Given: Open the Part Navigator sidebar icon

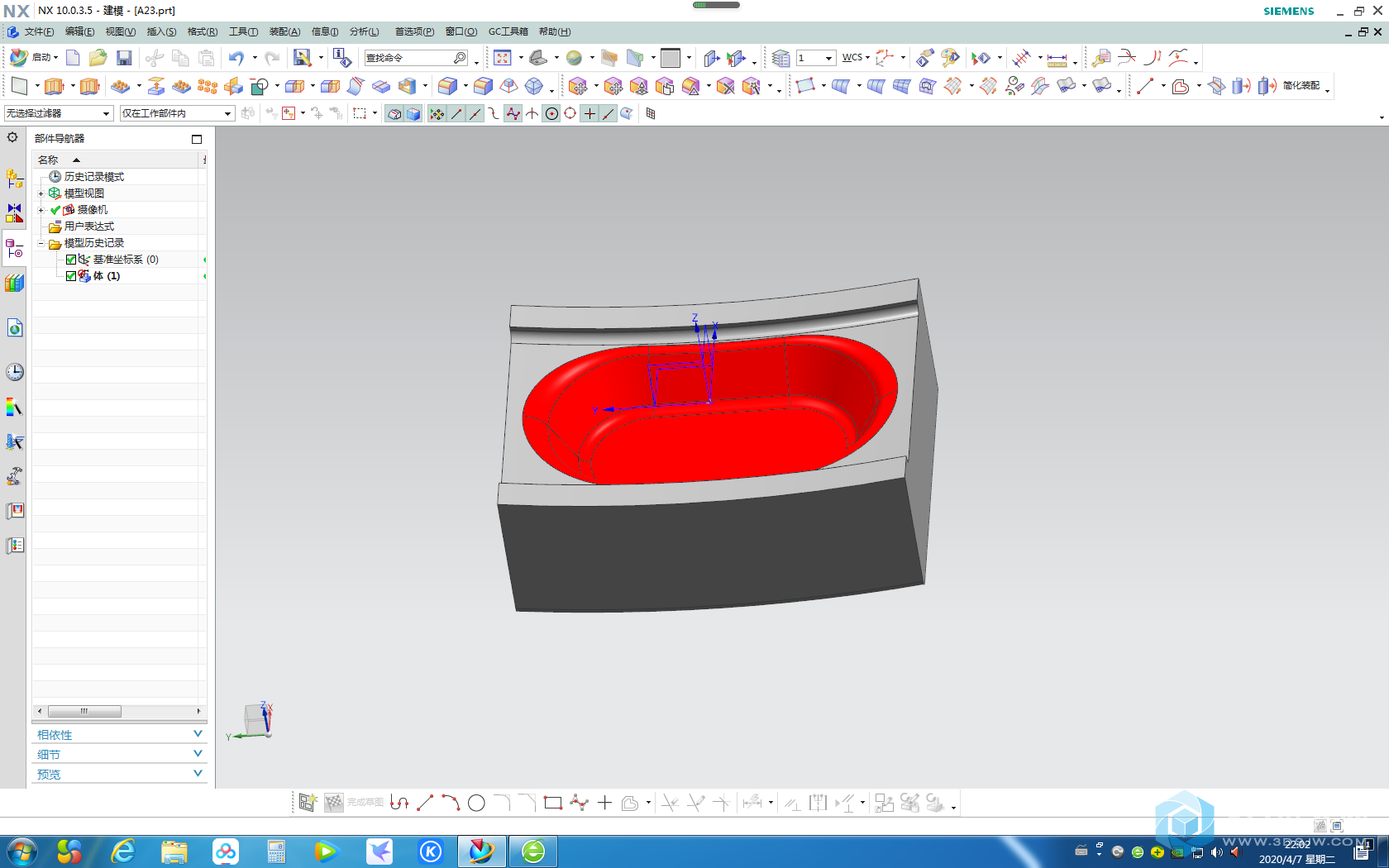Looking at the screenshot, I should 15,248.
